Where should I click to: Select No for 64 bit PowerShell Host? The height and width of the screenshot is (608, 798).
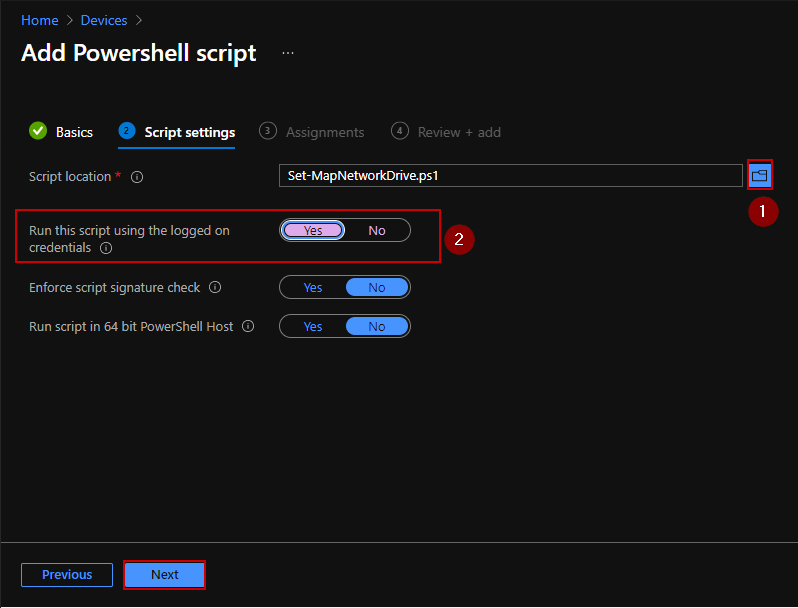377,327
